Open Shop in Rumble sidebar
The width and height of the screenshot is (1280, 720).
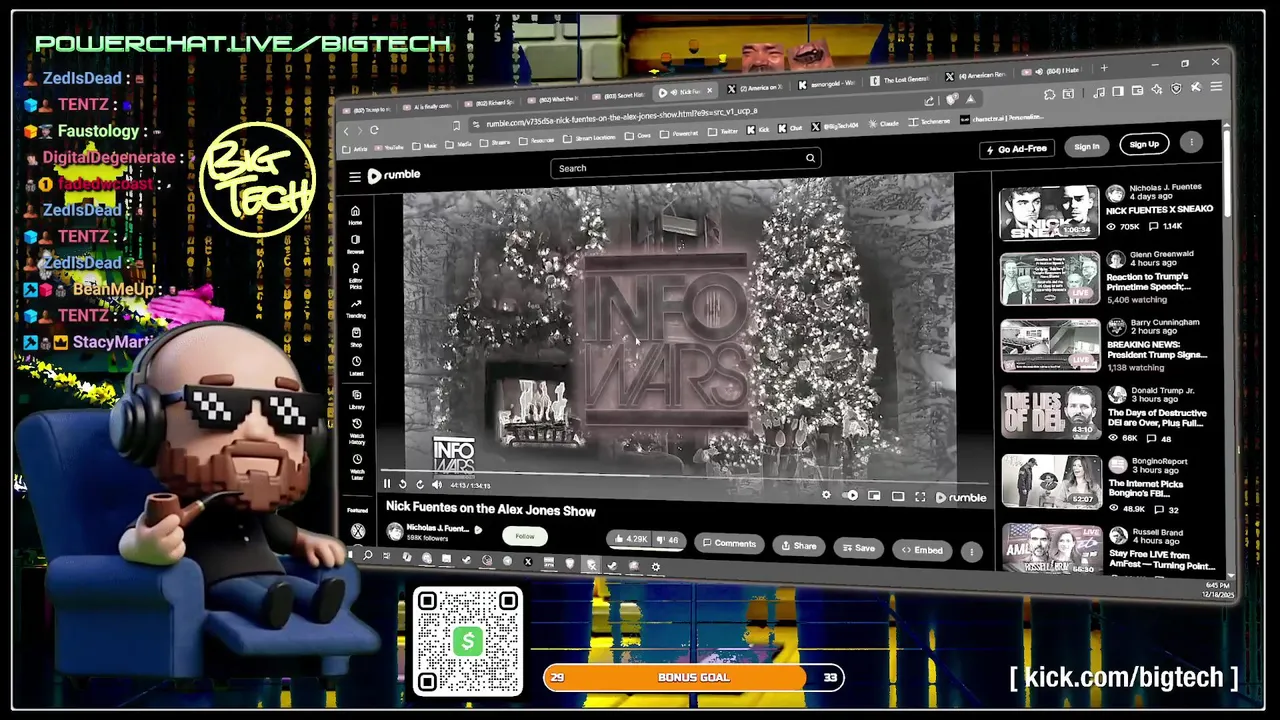pos(356,337)
